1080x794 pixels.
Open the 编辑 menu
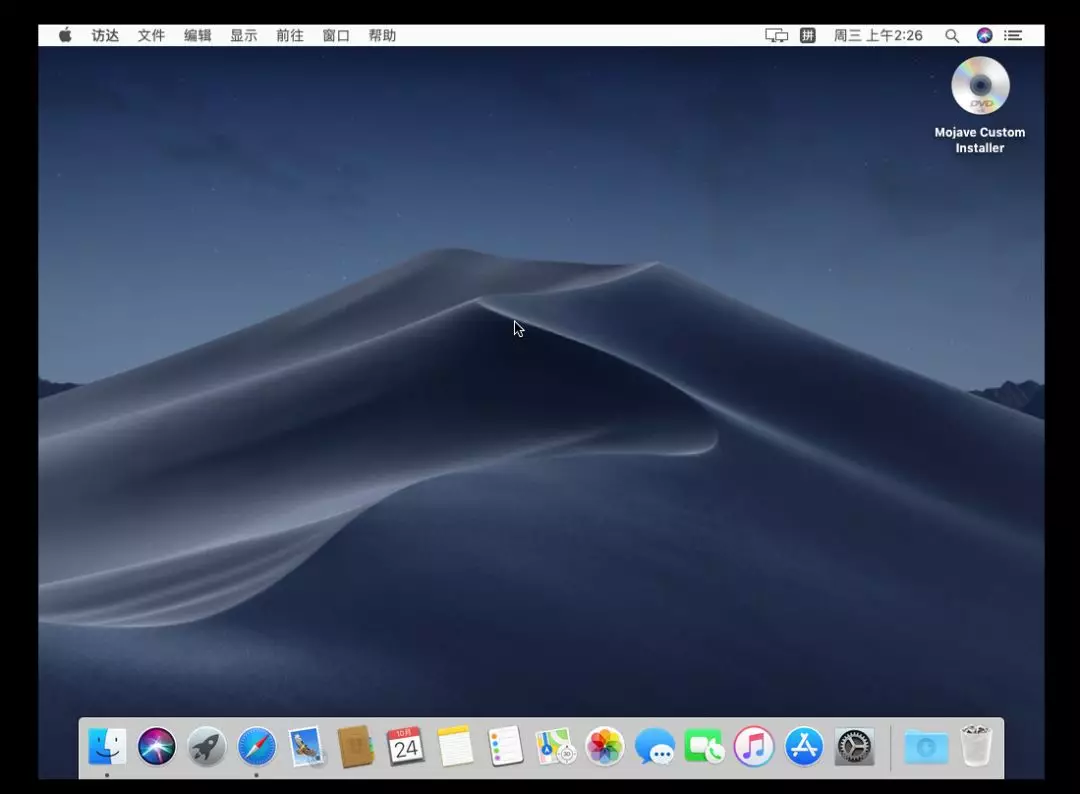coord(198,35)
